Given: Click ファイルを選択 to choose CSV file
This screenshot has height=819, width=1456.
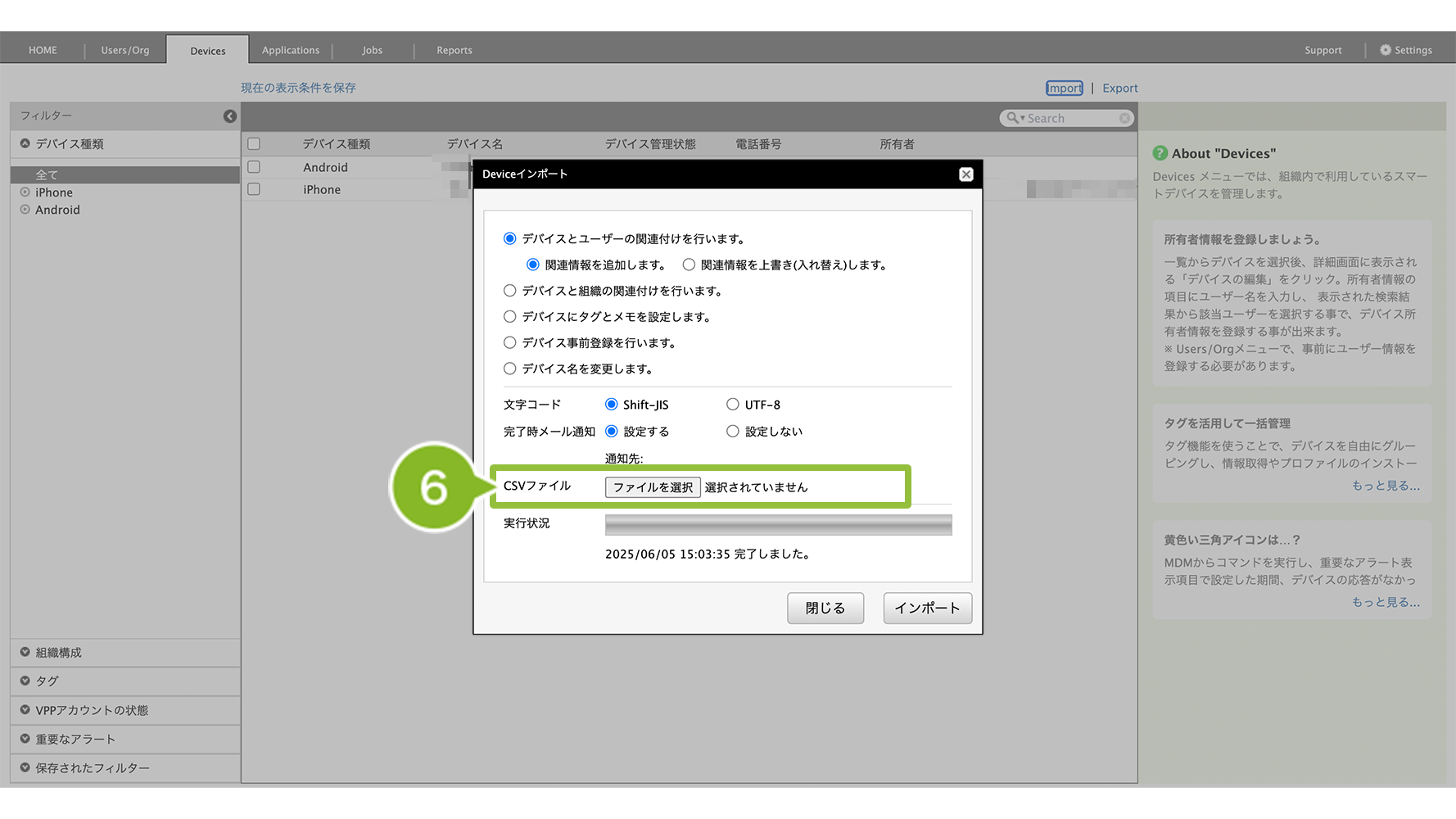Looking at the screenshot, I should [653, 487].
